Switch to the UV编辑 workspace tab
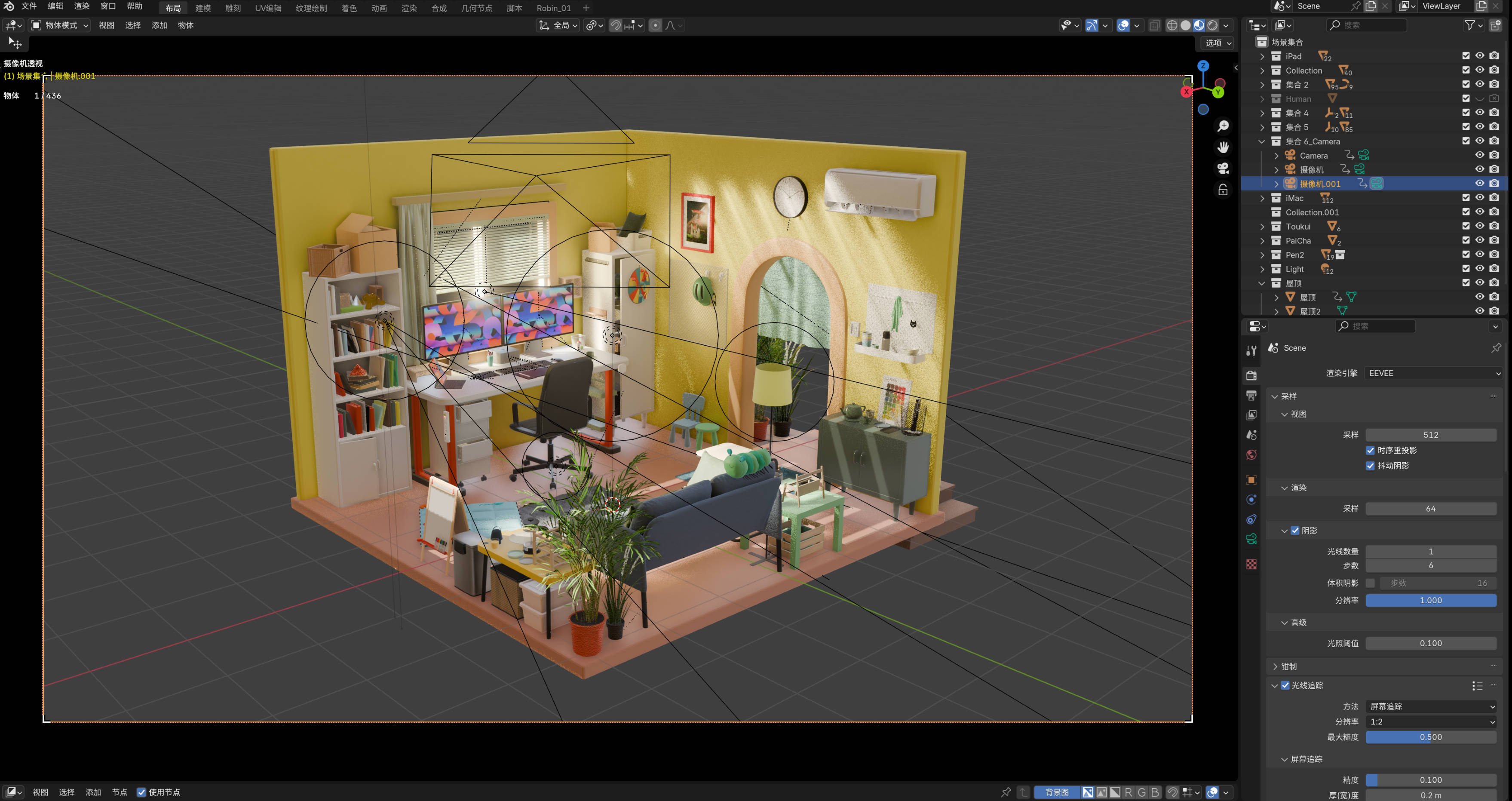 [x=268, y=8]
